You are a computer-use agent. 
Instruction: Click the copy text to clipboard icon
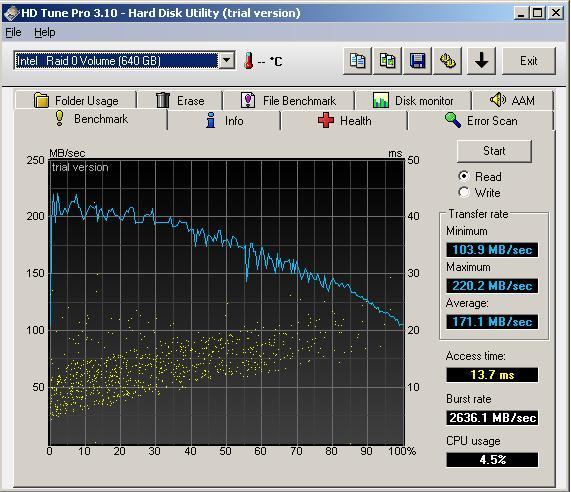[x=357, y=61]
